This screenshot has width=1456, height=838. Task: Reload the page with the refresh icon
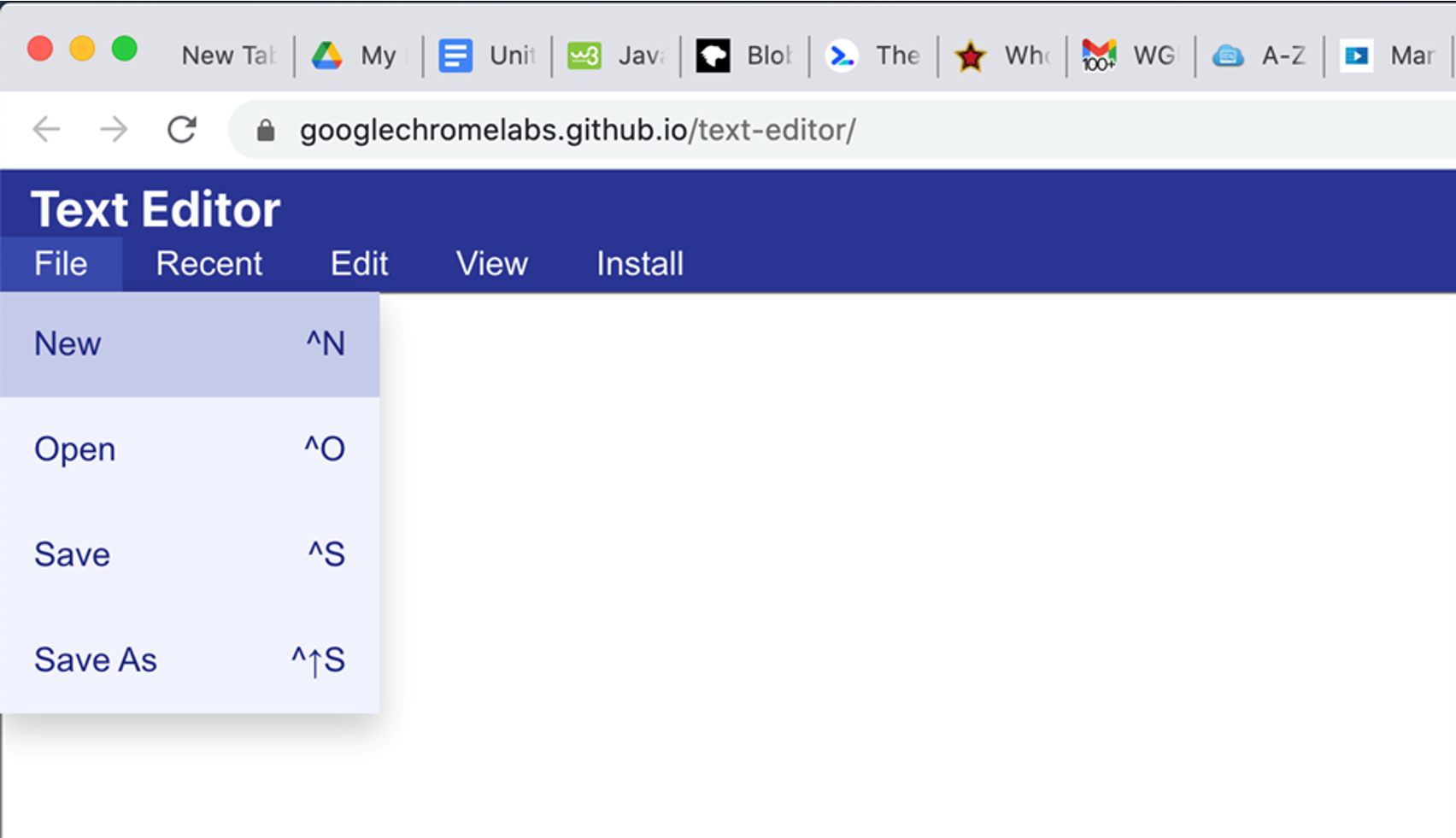181,130
